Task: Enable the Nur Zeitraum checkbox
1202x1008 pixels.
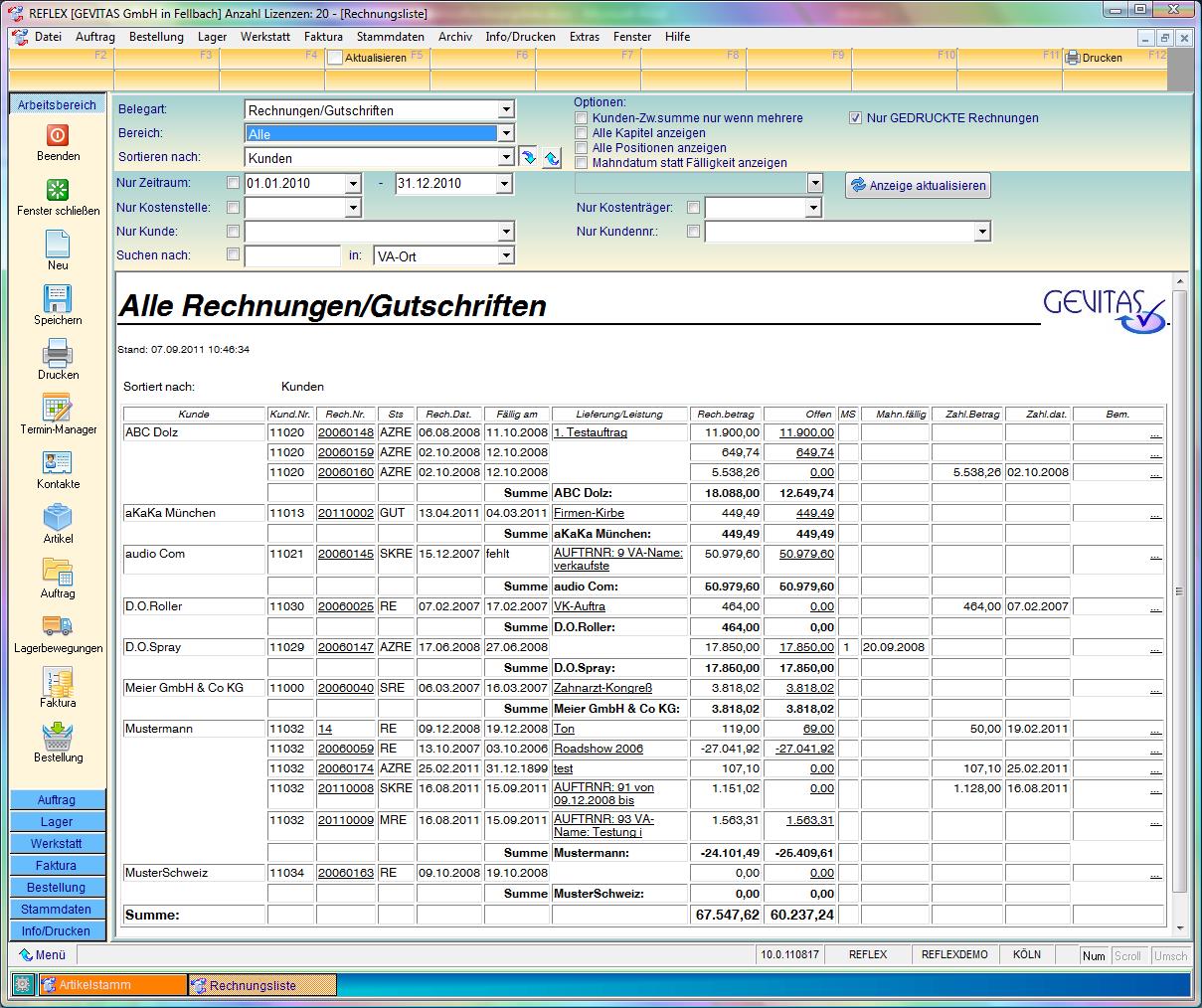Action: 233,183
